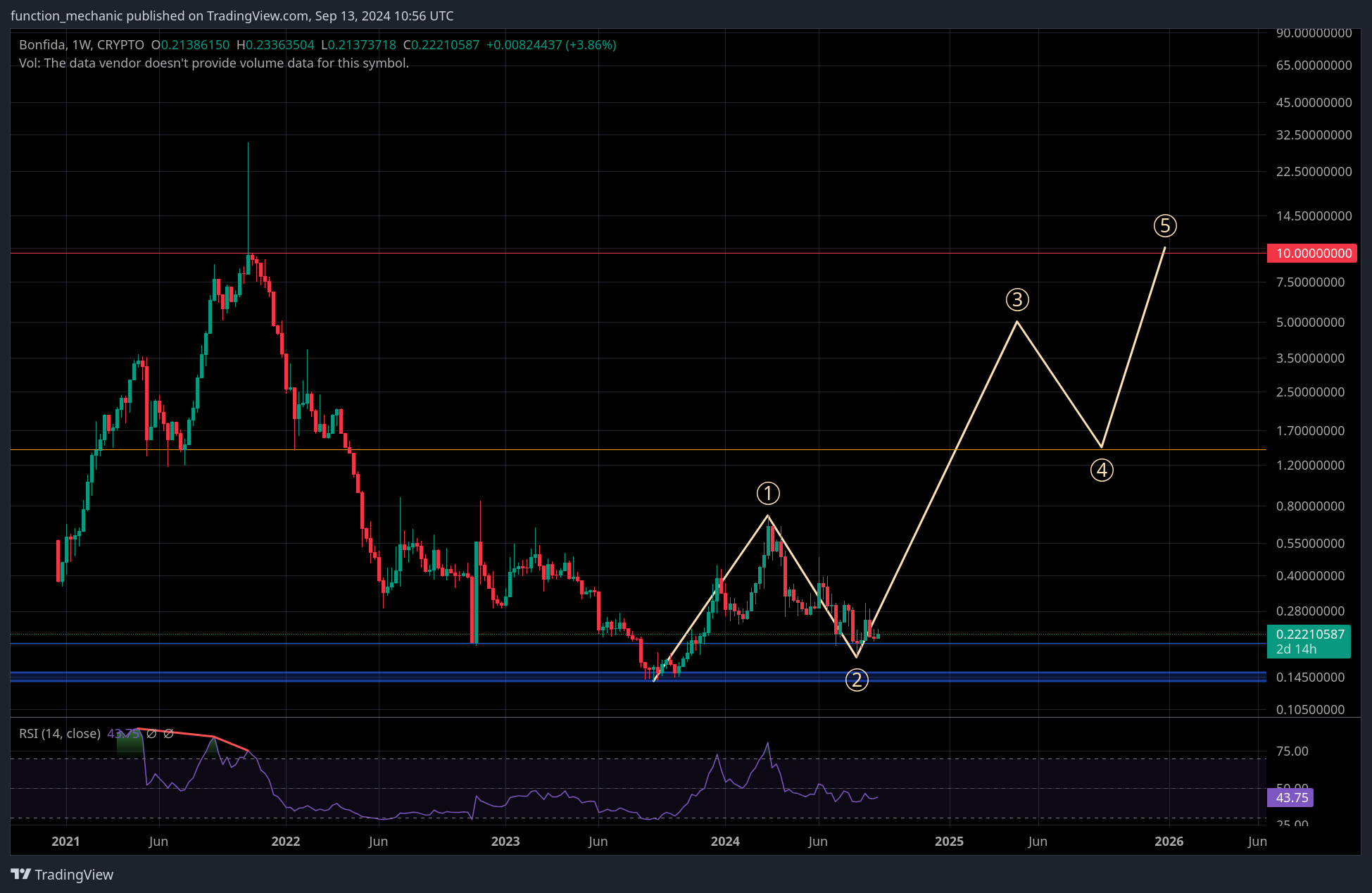Image resolution: width=1372 pixels, height=893 pixels.
Task: Click the high value H0.23363504
Action: point(275,45)
